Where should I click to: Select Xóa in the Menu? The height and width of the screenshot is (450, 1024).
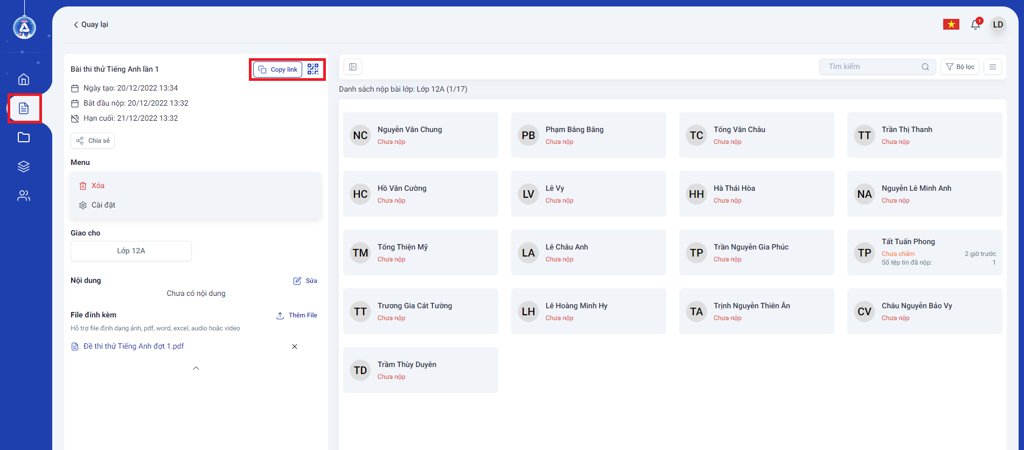97,186
